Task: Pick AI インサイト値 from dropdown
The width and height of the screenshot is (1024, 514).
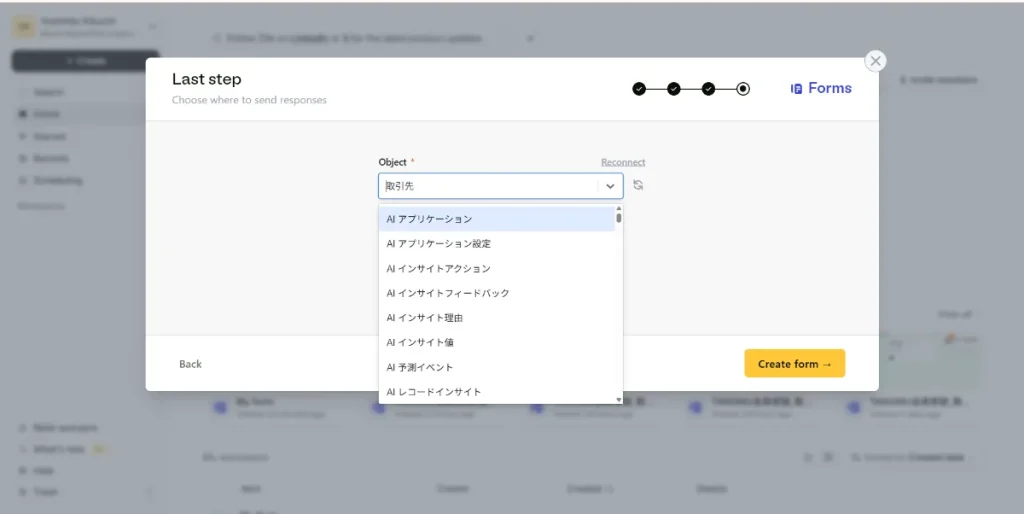Action: (x=496, y=342)
